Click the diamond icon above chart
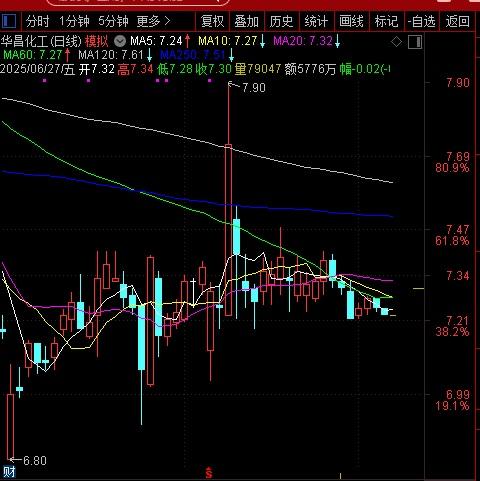 click(x=396, y=42)
